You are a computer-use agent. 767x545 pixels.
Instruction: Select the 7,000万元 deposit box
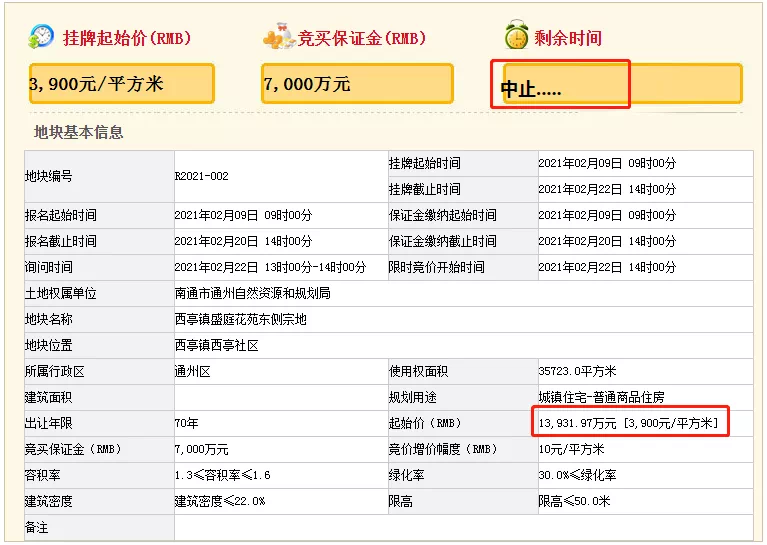tap(357, 84)
